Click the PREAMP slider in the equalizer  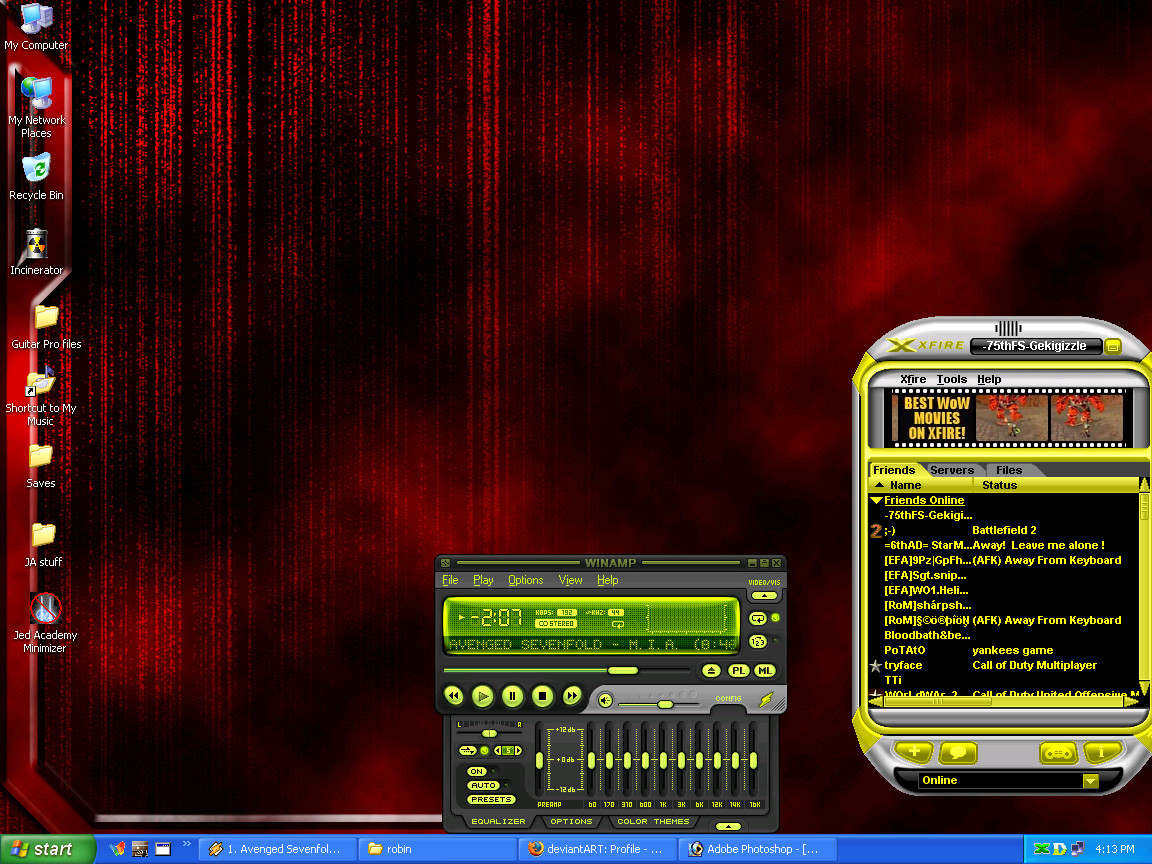[539, 761]
